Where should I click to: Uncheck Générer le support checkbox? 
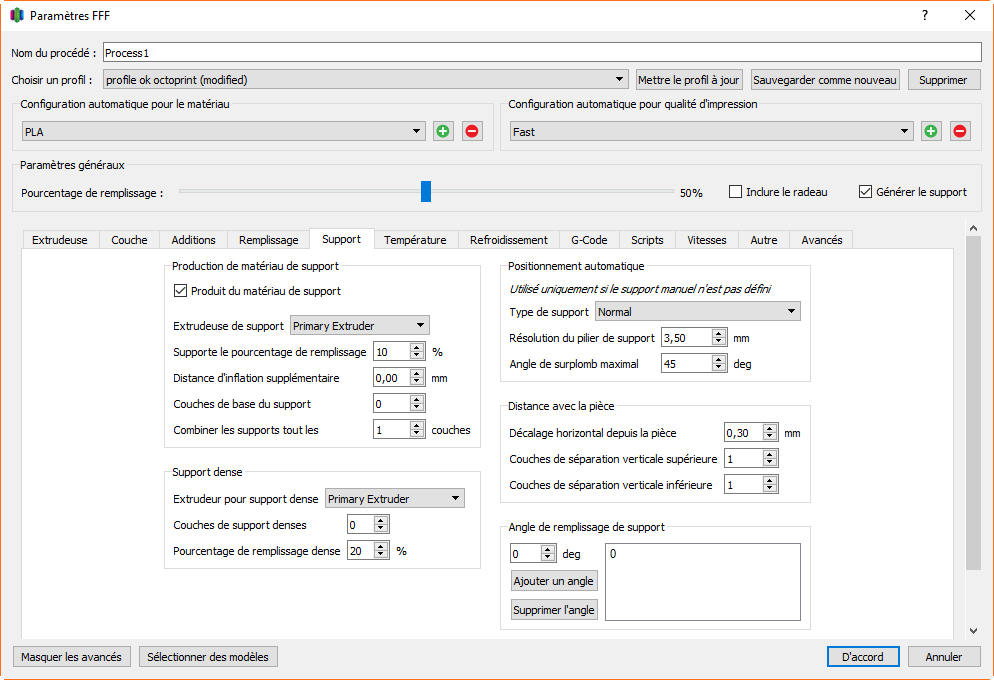click(866, 192)
